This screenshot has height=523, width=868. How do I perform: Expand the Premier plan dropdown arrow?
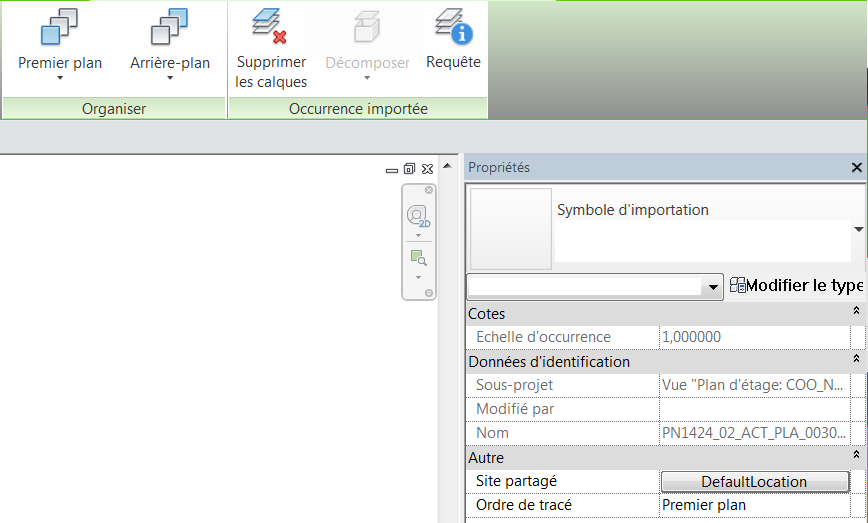[x=59, y=79]
